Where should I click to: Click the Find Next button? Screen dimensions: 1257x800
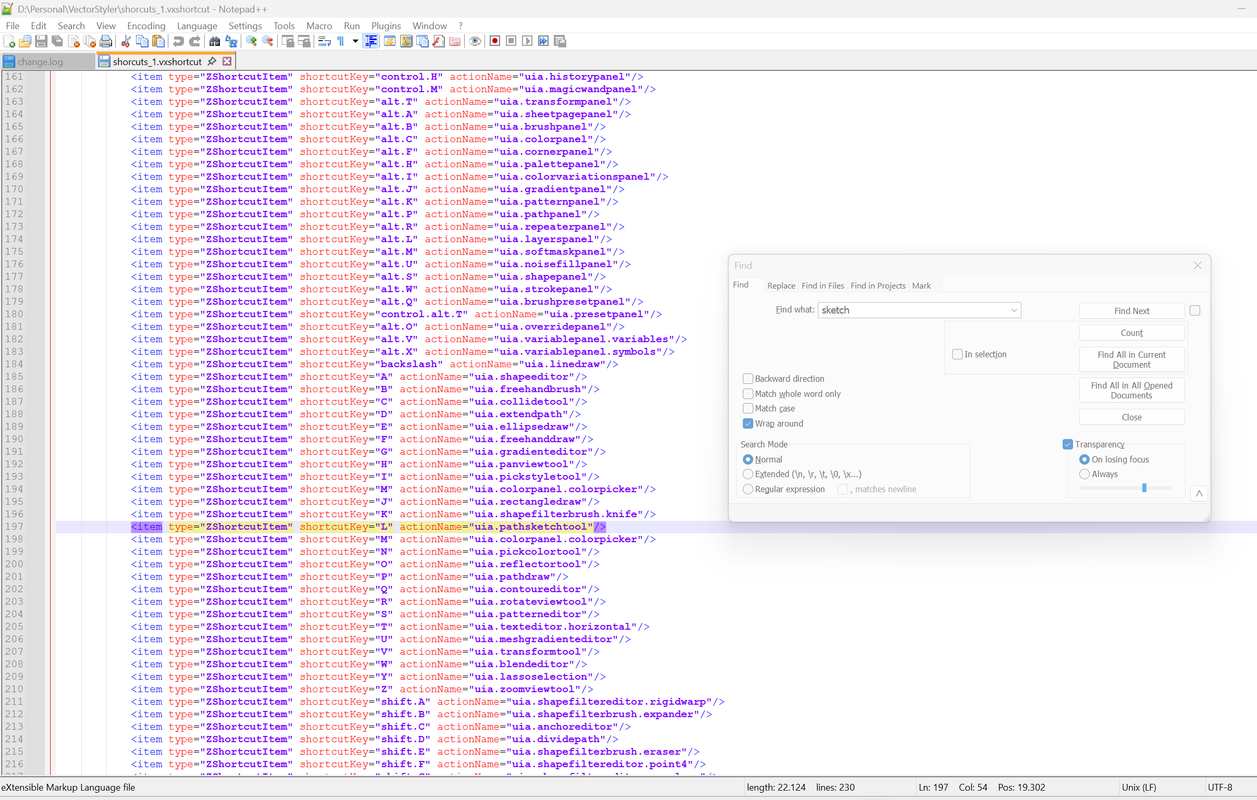pyautogui.click(x=1132, y=311)
